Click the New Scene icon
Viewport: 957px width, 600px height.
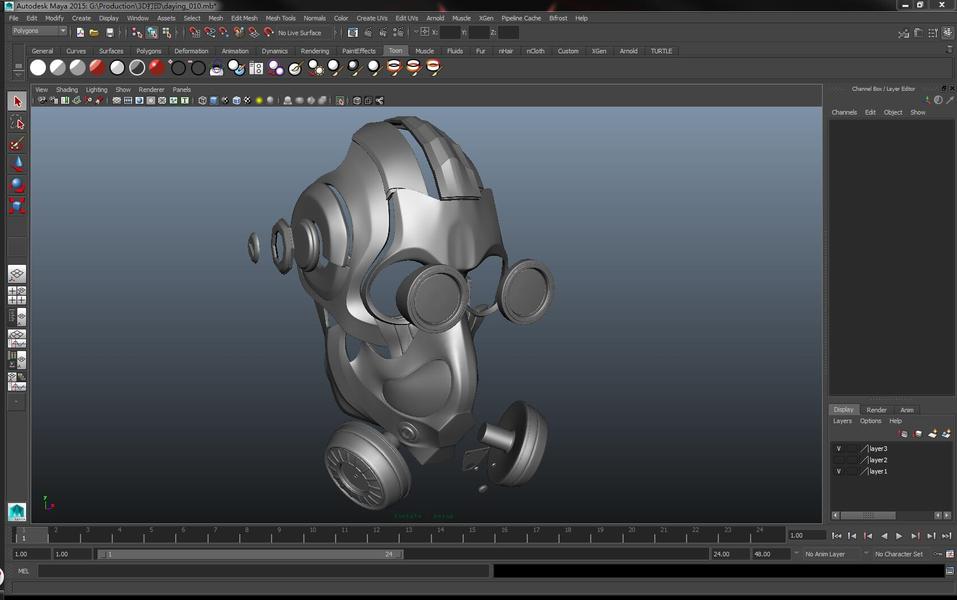pos(80,33)
